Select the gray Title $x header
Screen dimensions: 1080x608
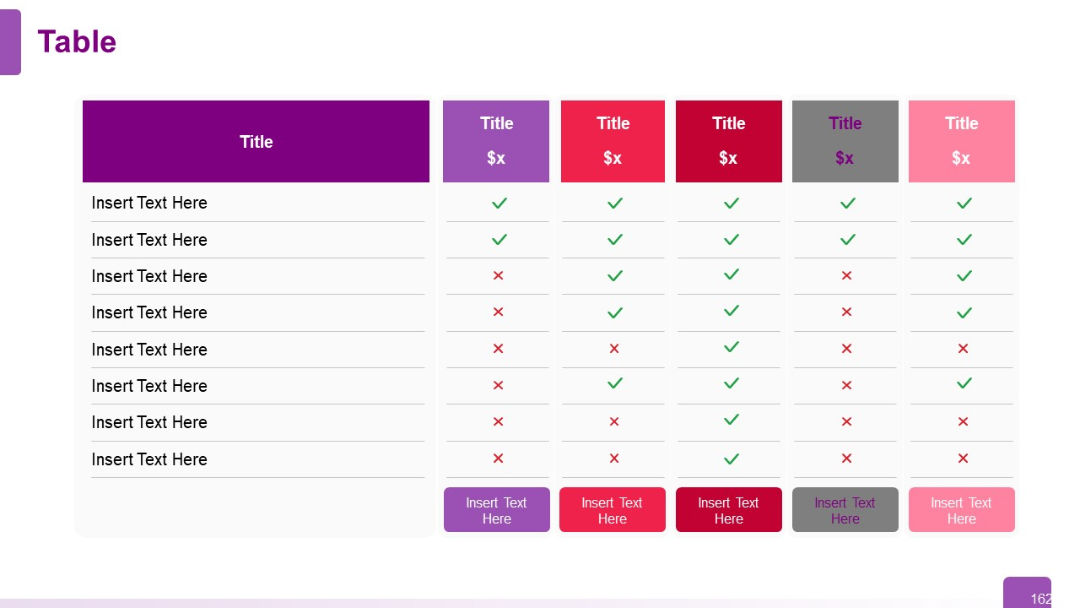coord(845,141)
